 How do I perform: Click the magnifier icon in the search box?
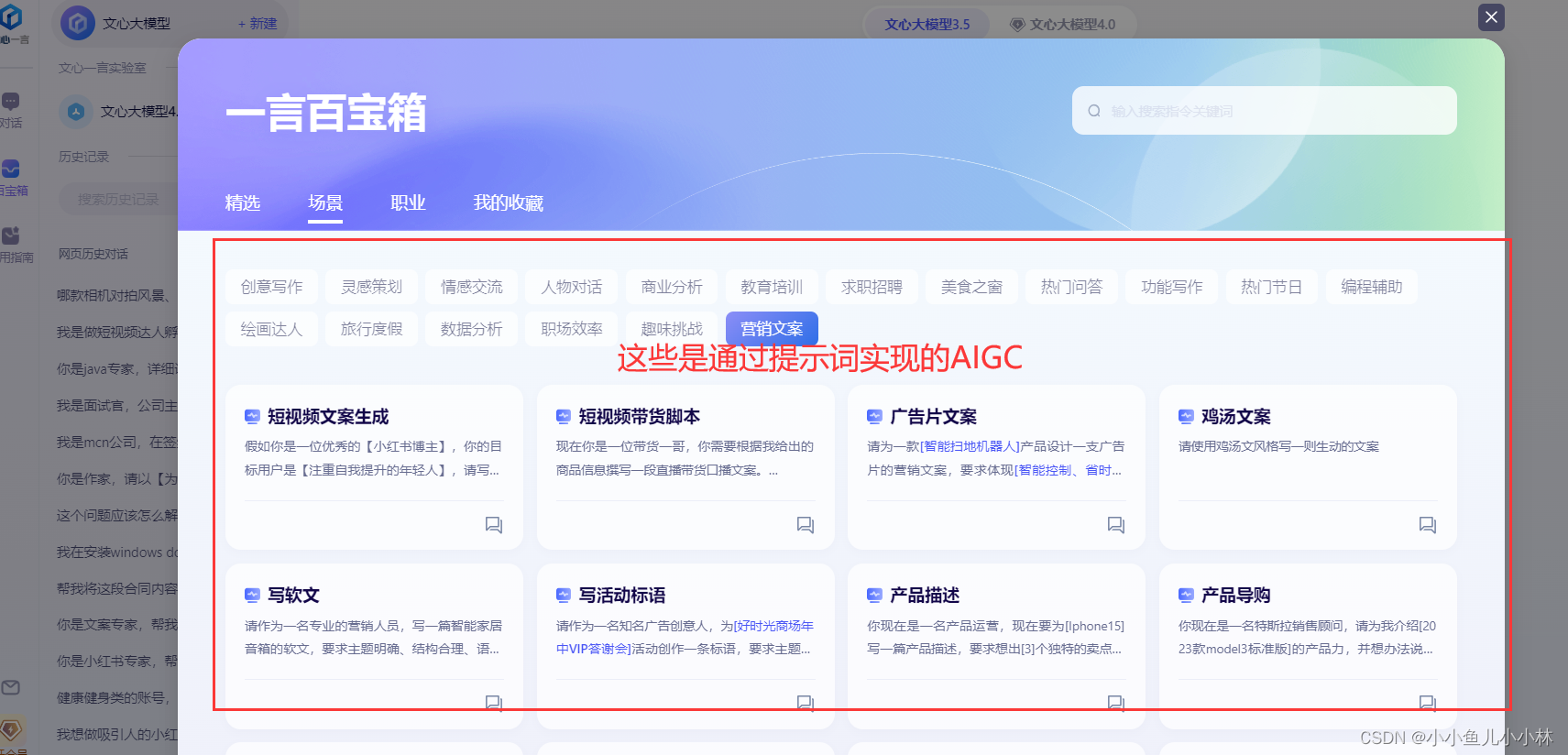click(x=1094, y=111)
